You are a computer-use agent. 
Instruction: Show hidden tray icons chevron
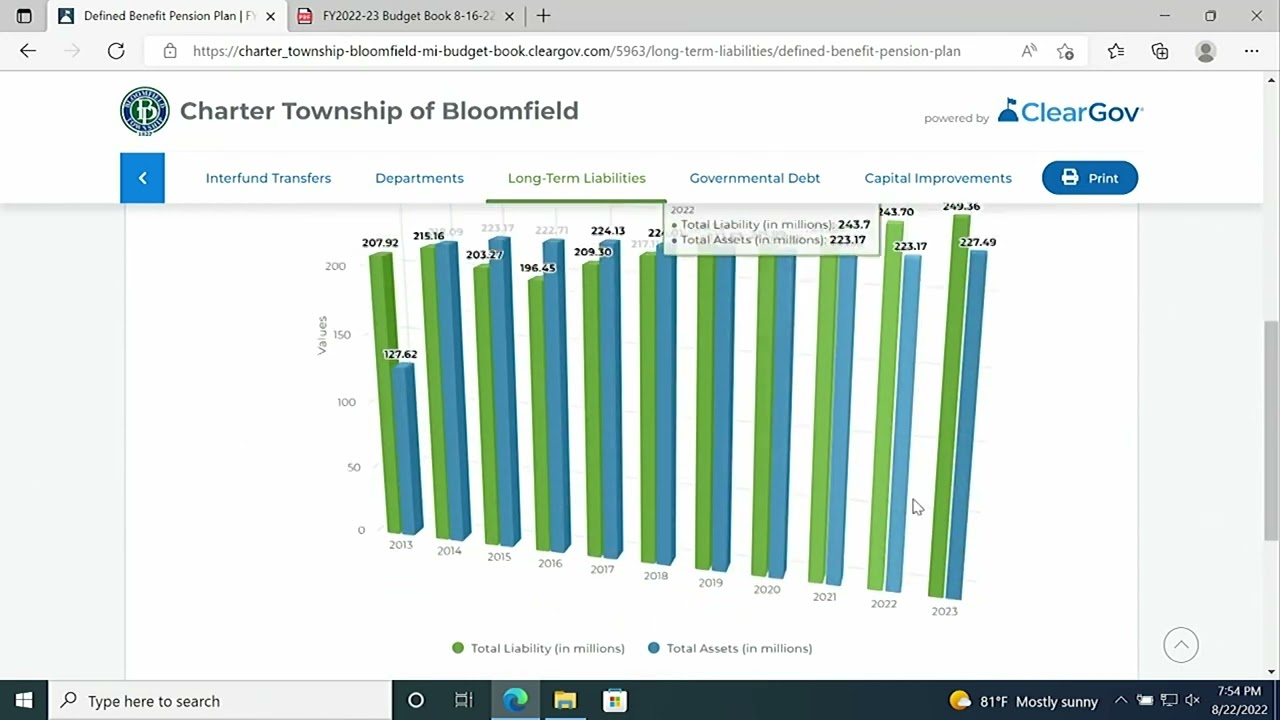(1121, 701)
